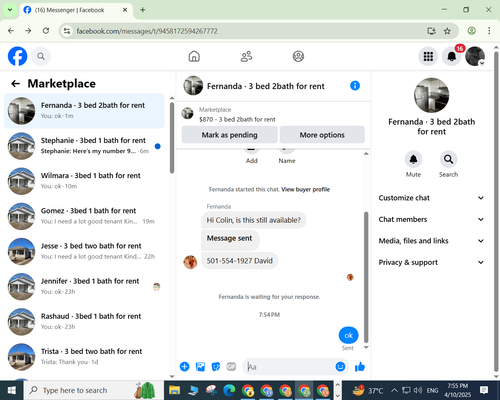Click Fernanda listing thumbnail in right panel
Viewport: 500px width, 400px height.
click(431, 95)
